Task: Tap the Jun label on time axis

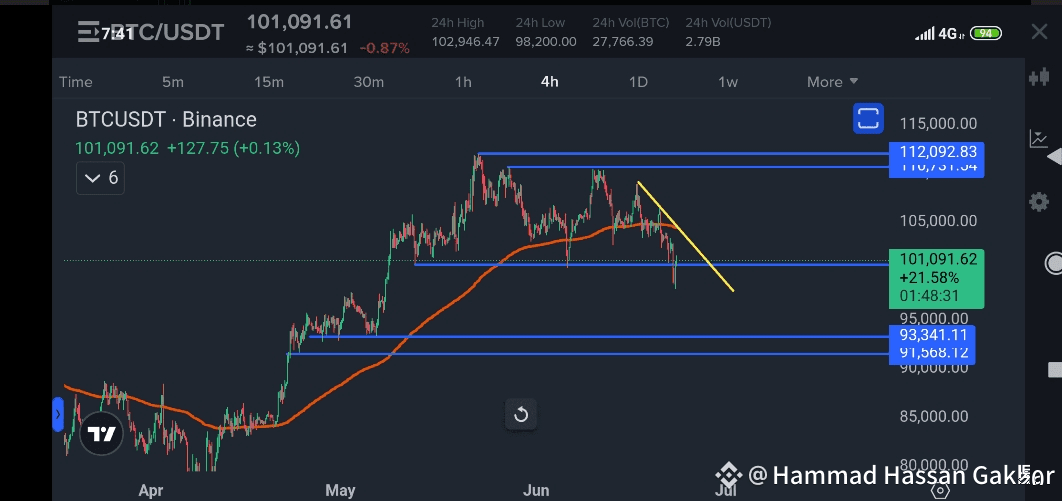Action: (535, 489)
